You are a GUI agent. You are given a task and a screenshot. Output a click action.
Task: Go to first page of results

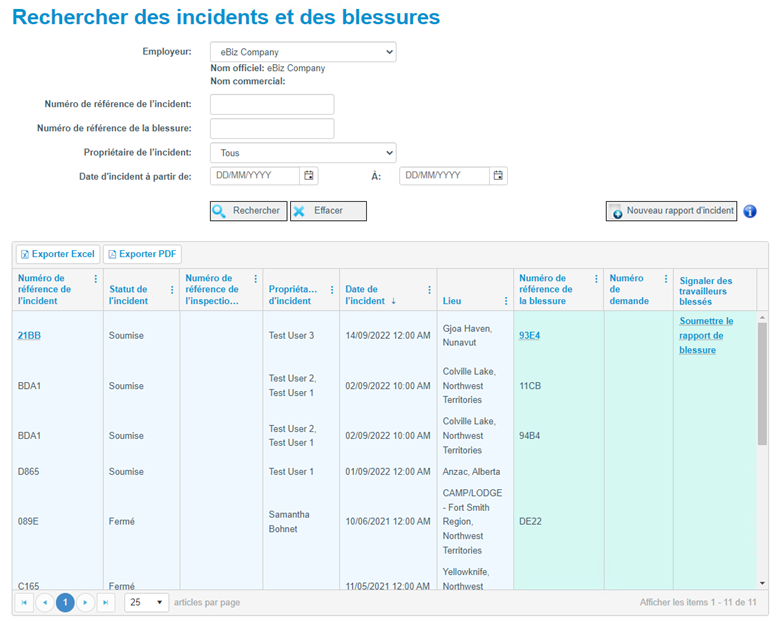tap(24, 603)
